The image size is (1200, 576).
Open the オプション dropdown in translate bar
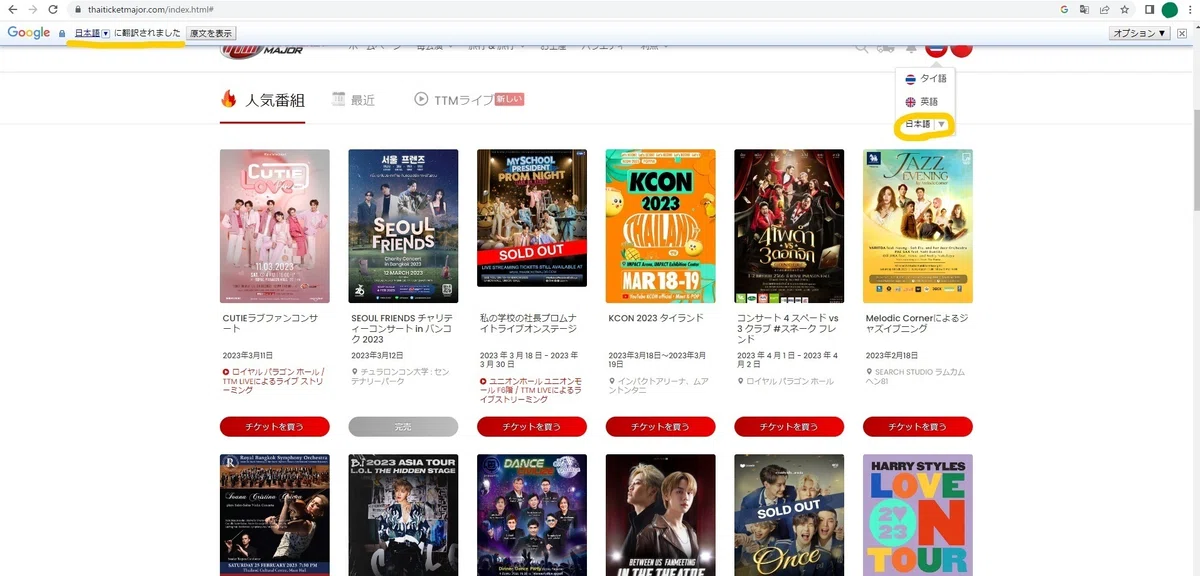1140,33
